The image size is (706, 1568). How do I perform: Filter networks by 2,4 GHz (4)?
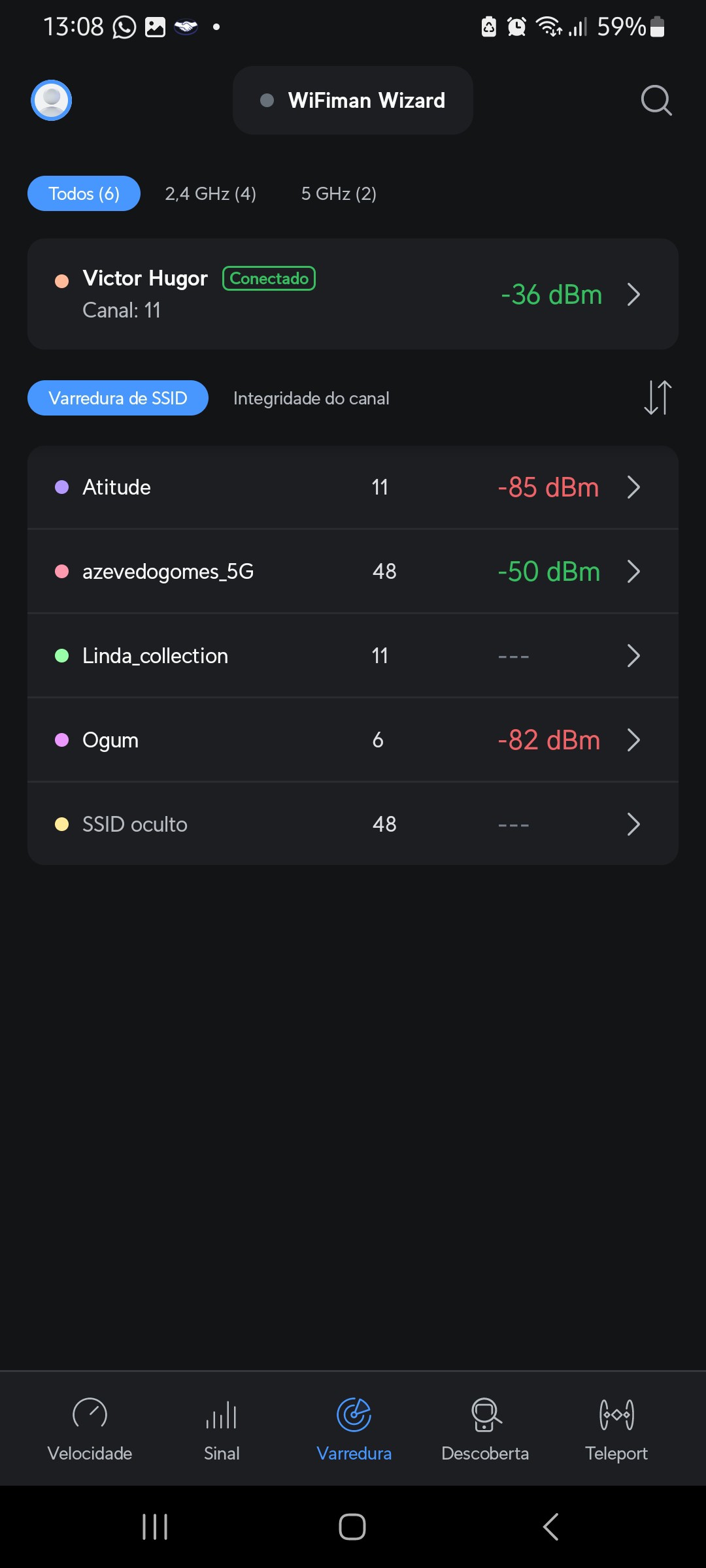[210, 193]
